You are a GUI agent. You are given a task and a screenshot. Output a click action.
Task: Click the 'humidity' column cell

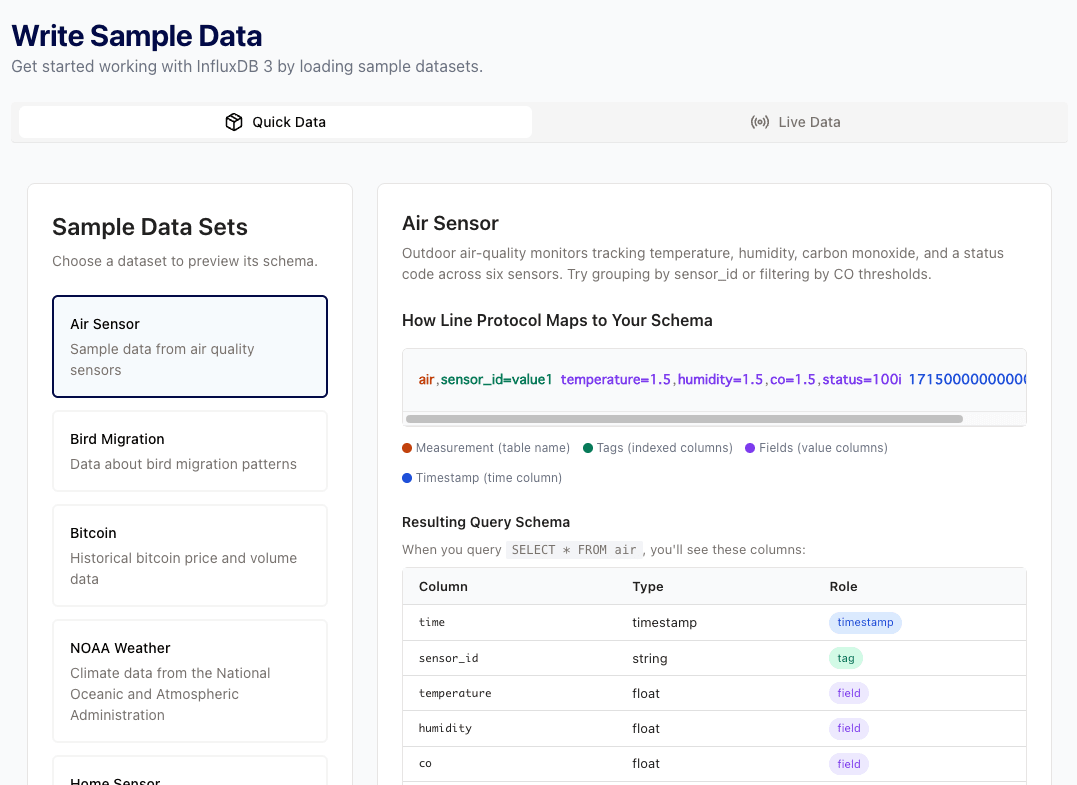445,728
